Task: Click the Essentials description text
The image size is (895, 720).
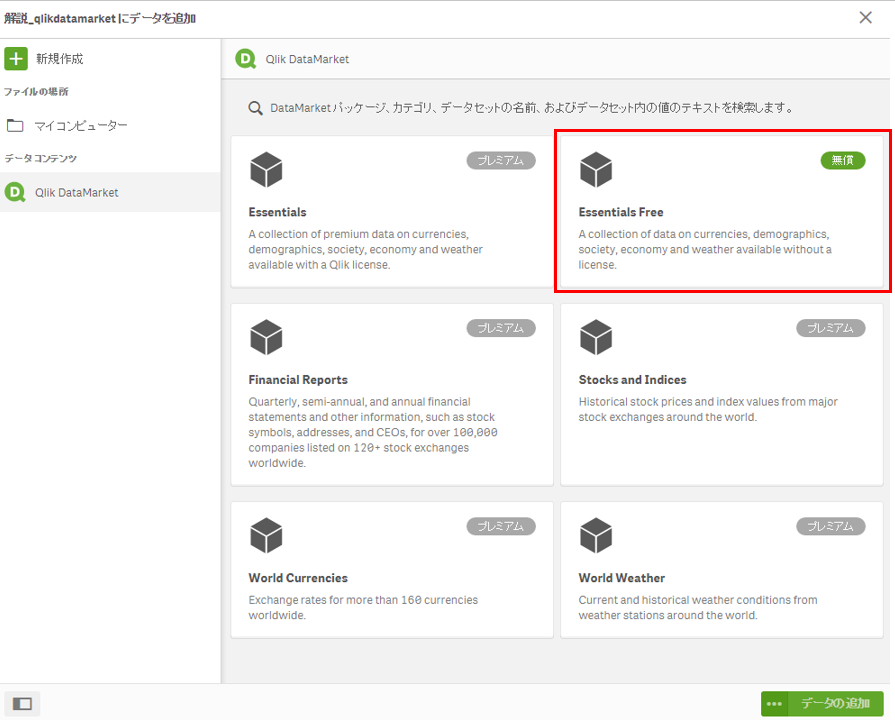Action: [365, 250]
